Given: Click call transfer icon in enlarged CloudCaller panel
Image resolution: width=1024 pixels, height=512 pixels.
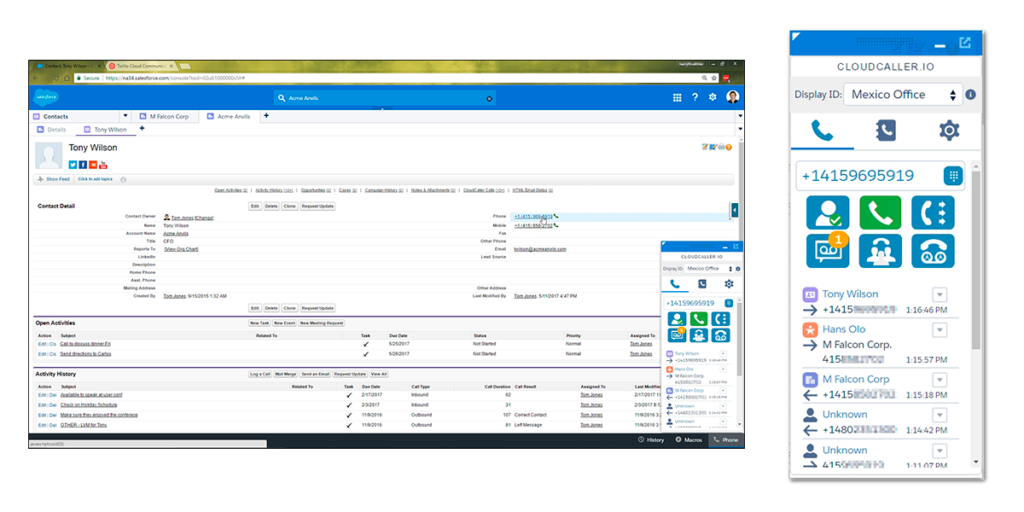Looking at the screenshot, I should click(933, 212).
